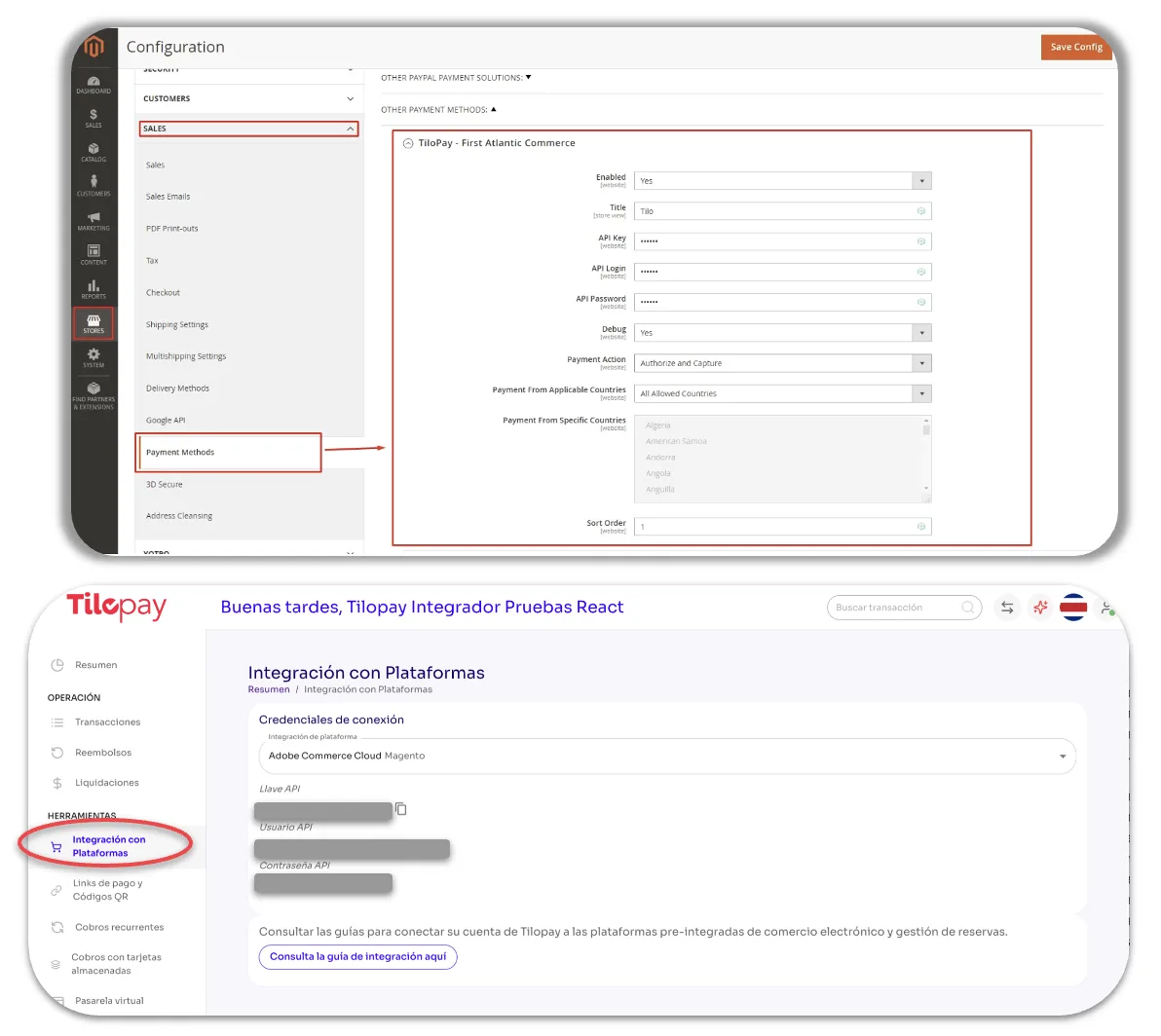Select Google API menu item
This screenshot has width=1161, height=1036.
pyautogui.click(x=166, y=421)
